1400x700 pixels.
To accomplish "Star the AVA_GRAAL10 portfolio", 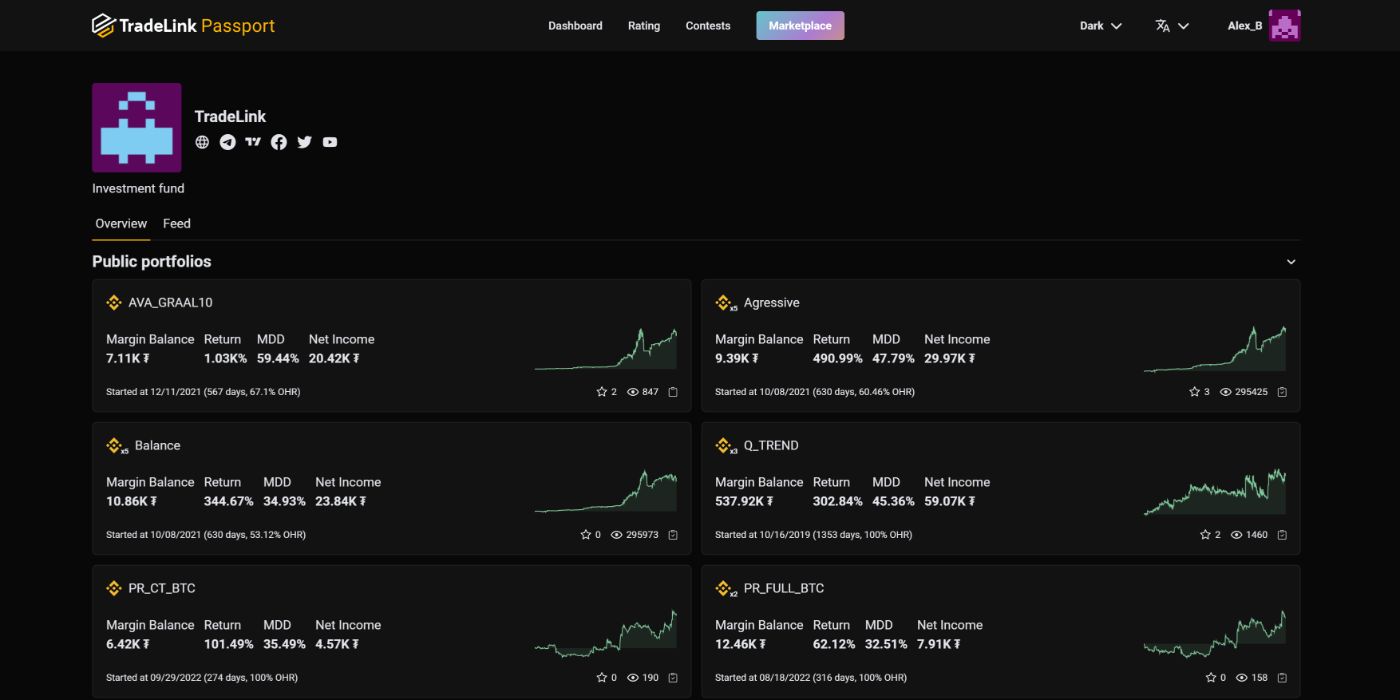I will (x=600, y=391).
